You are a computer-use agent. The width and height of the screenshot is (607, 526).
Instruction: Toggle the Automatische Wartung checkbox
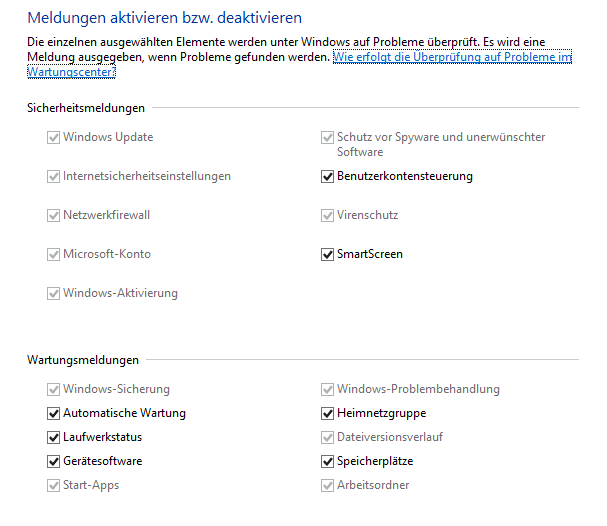(53, 413)
